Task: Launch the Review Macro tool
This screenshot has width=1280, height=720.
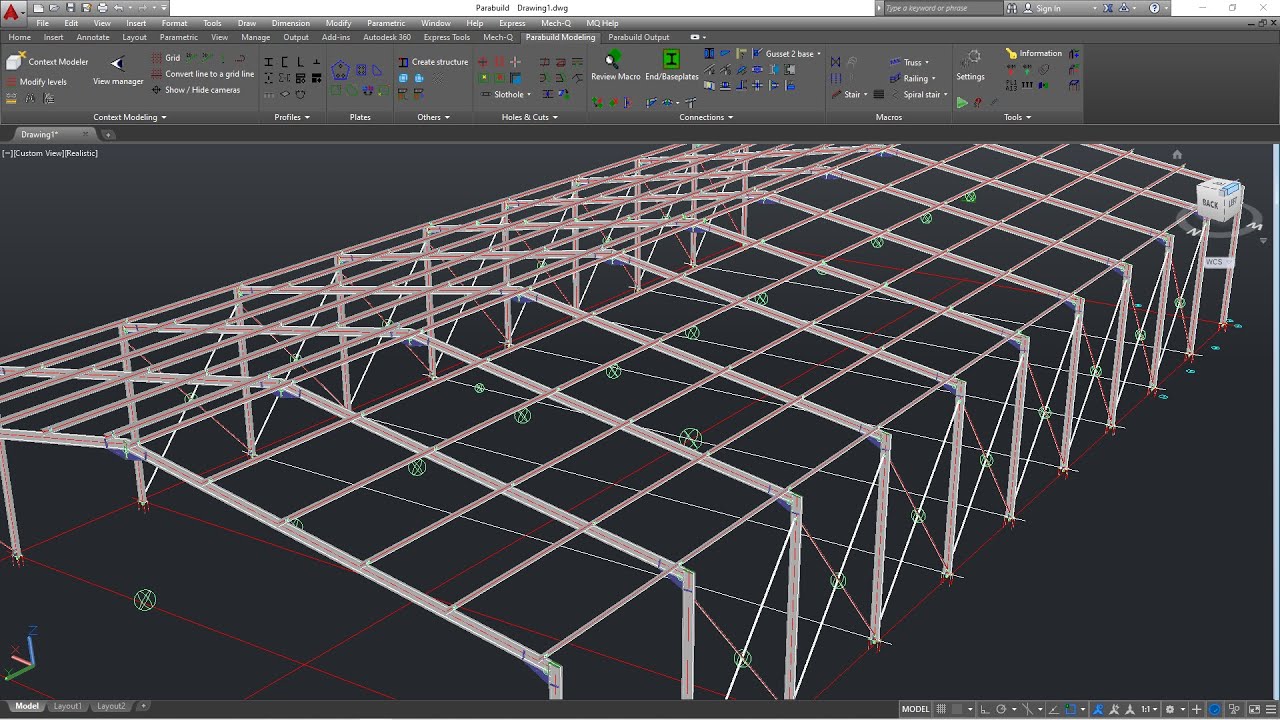Action: (615, 66)
